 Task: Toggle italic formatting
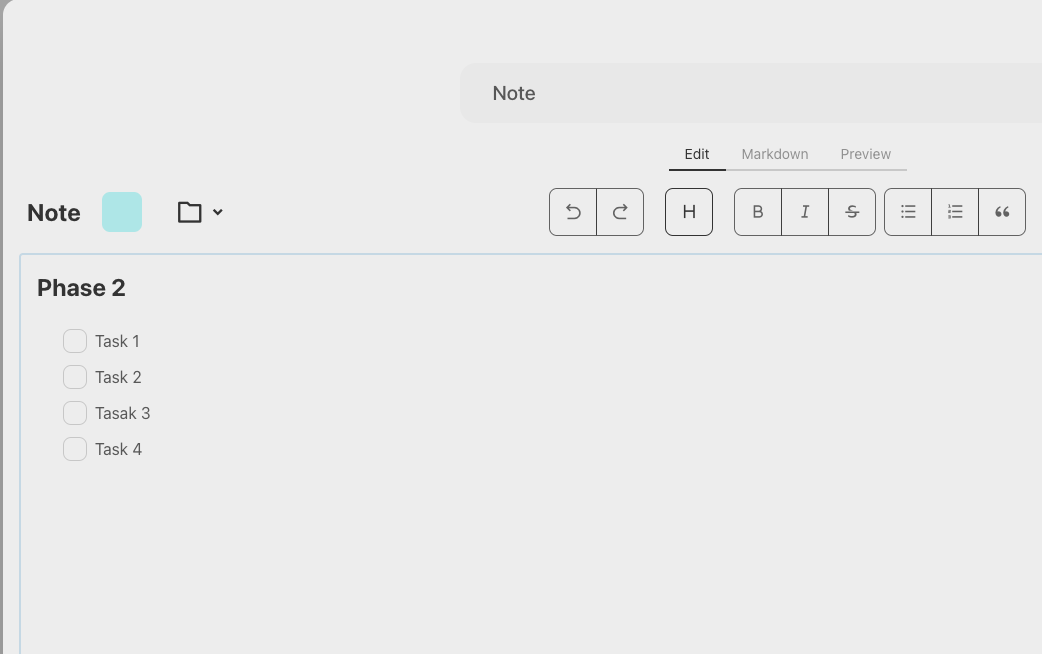[805, 212]
